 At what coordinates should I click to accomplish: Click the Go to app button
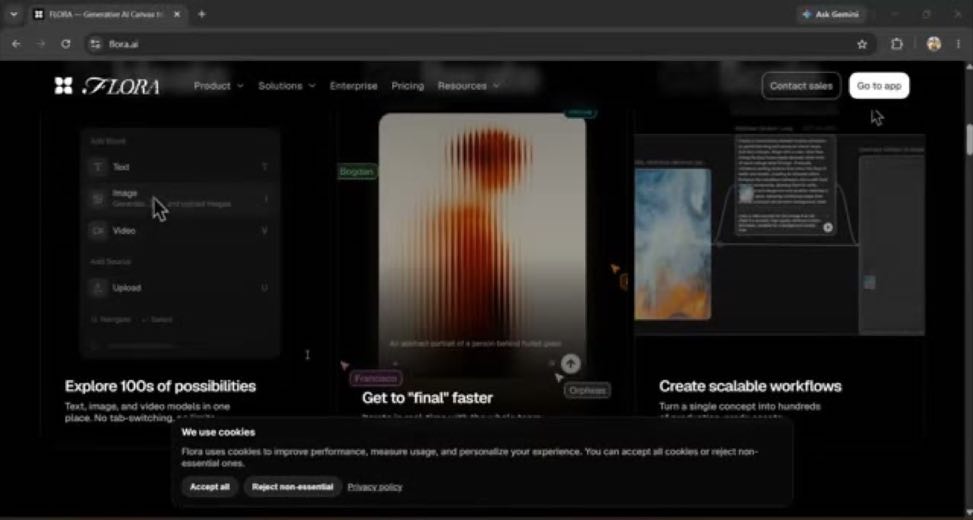[x=879, y=86]
